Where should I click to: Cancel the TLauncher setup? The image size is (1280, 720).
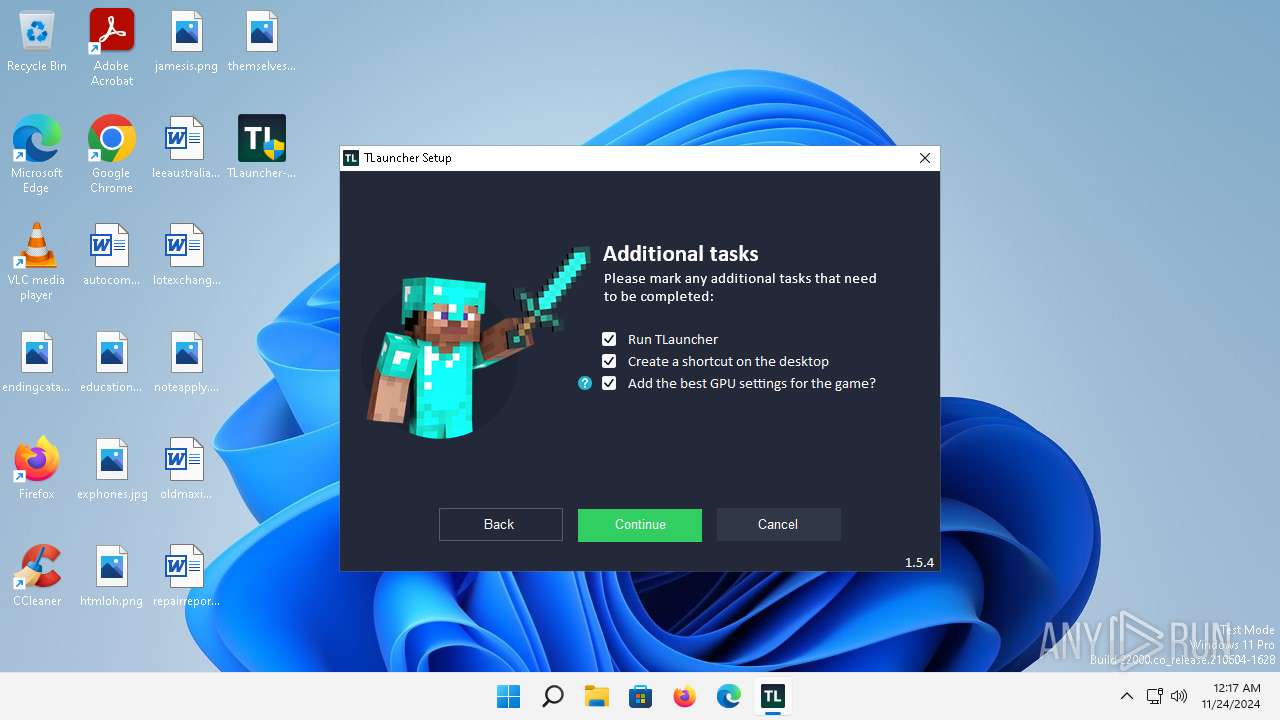(x=778, y=524)
